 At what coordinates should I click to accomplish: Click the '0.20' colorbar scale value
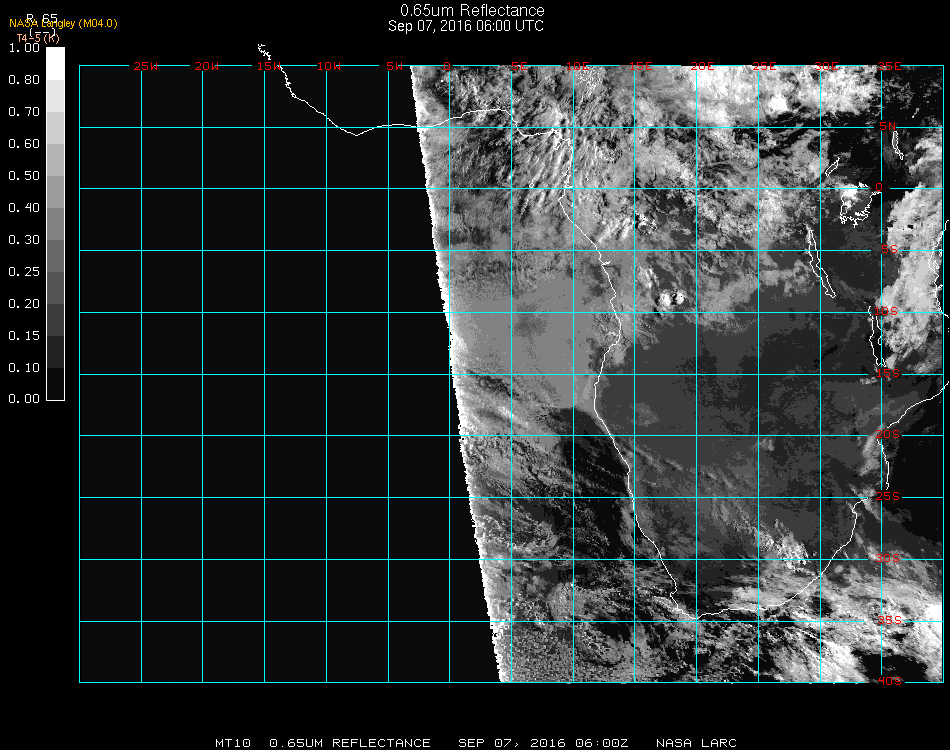coord(24,304)
